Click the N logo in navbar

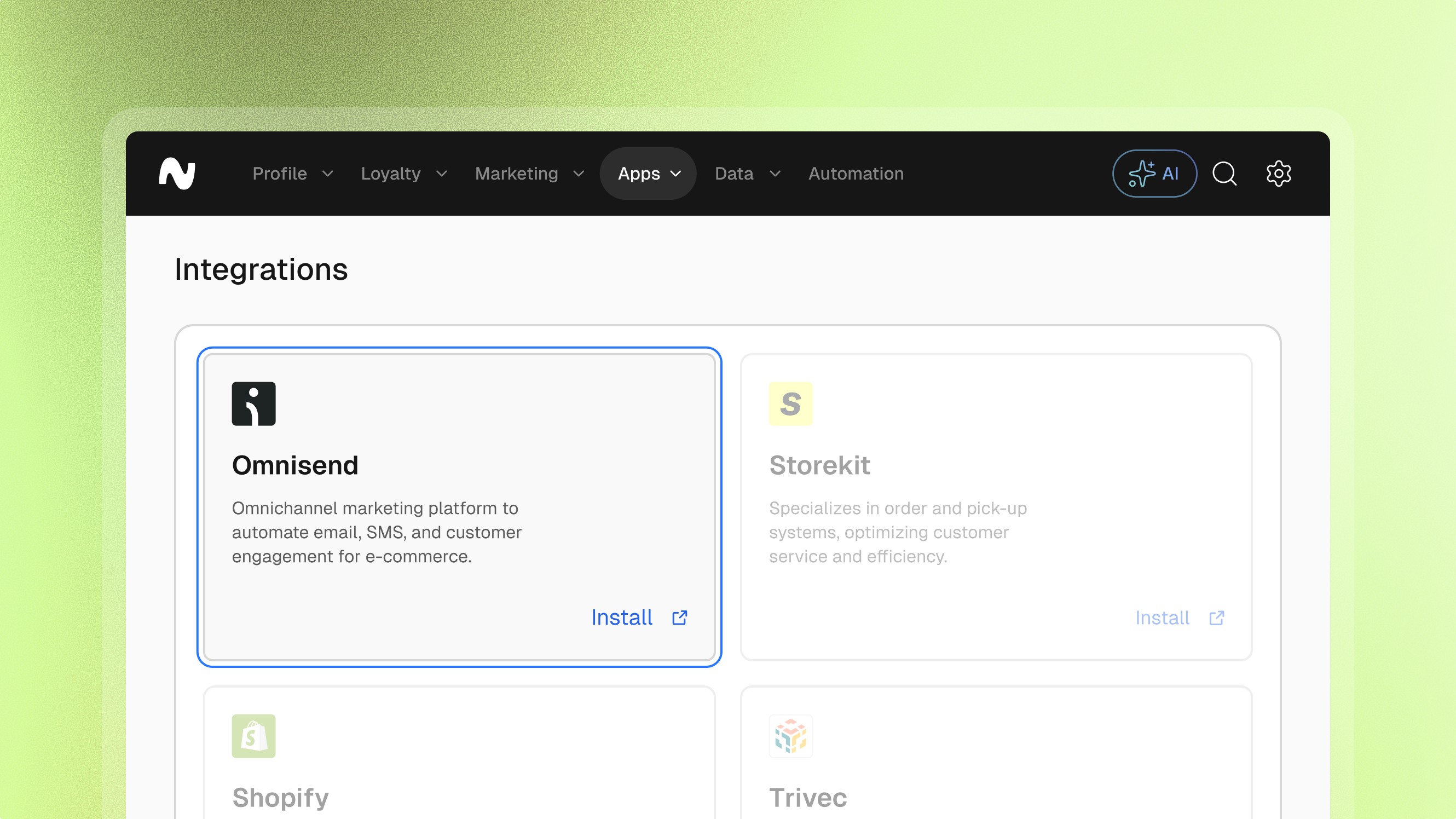(x=177, y=174)
